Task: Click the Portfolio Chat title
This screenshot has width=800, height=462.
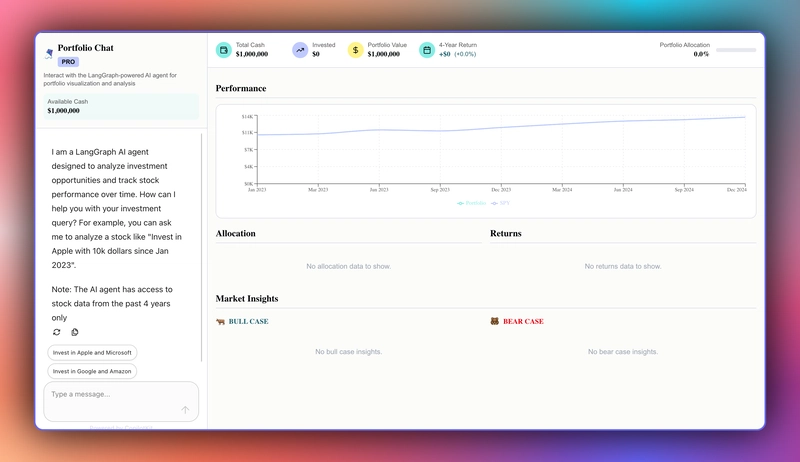Action: coord(86,48)
